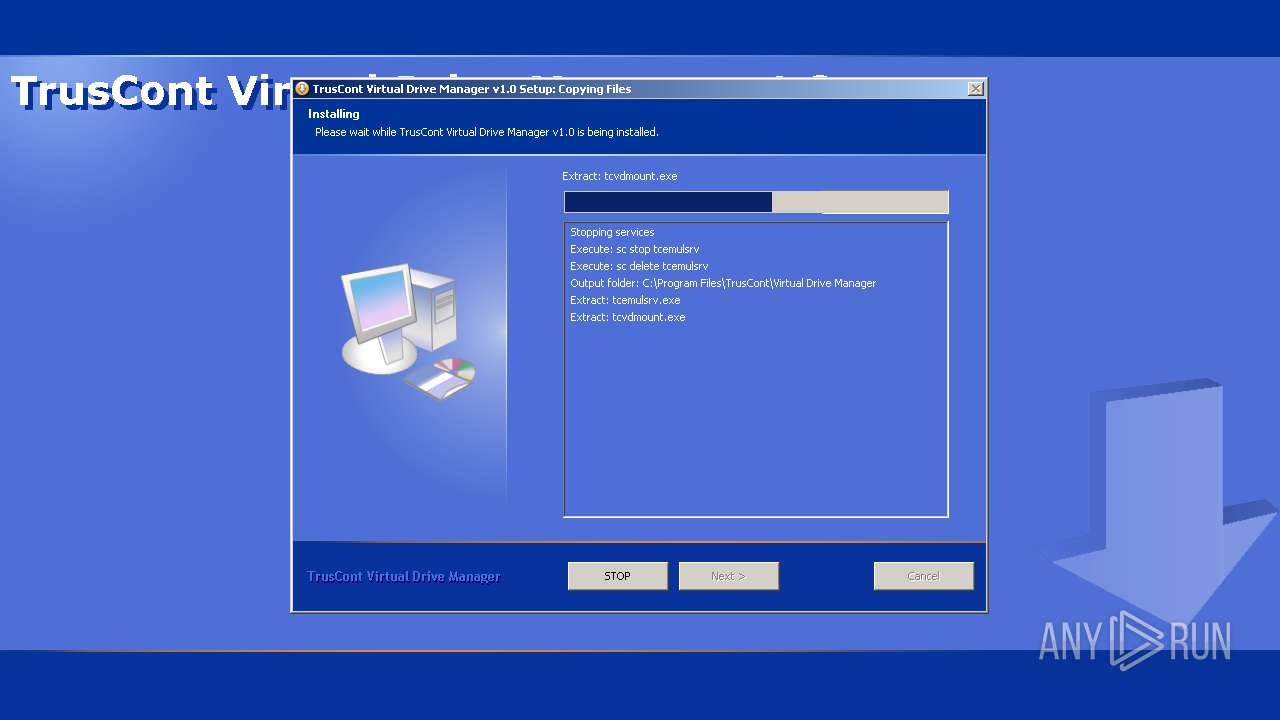The height and width of the screenshot is (720, 1280).
Task: Click the installation progress bar
Action: pyautogui.click(x=756, y=203)
